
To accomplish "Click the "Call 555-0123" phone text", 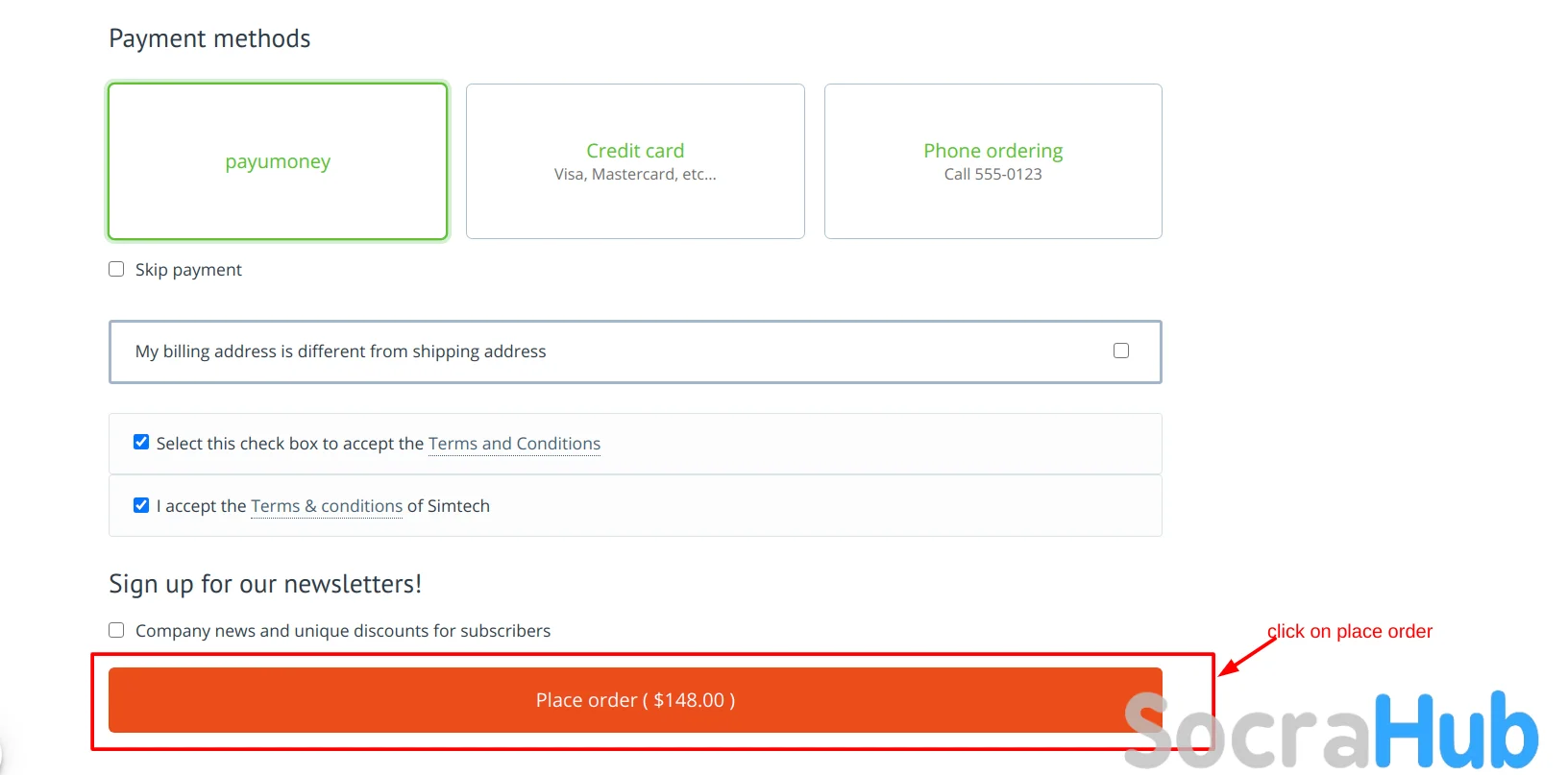I will click(x=992, y=175).
